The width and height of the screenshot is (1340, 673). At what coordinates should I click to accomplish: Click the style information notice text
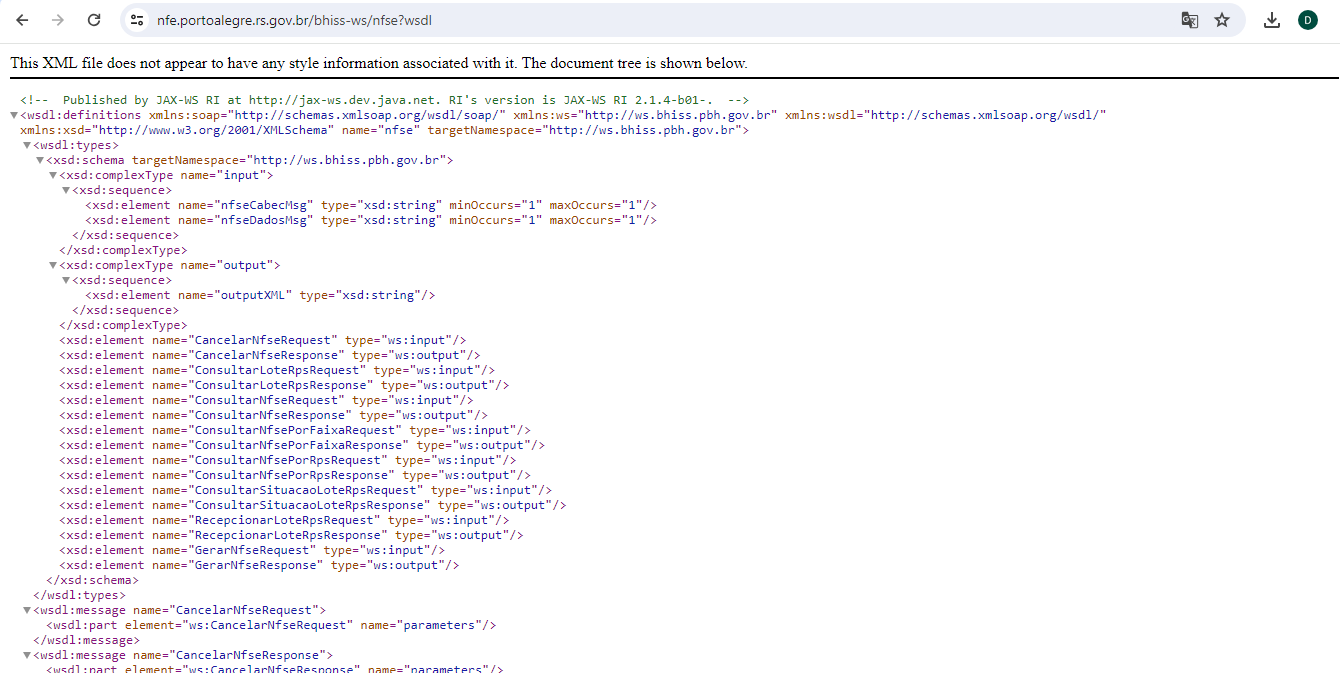tap(379, 63)
